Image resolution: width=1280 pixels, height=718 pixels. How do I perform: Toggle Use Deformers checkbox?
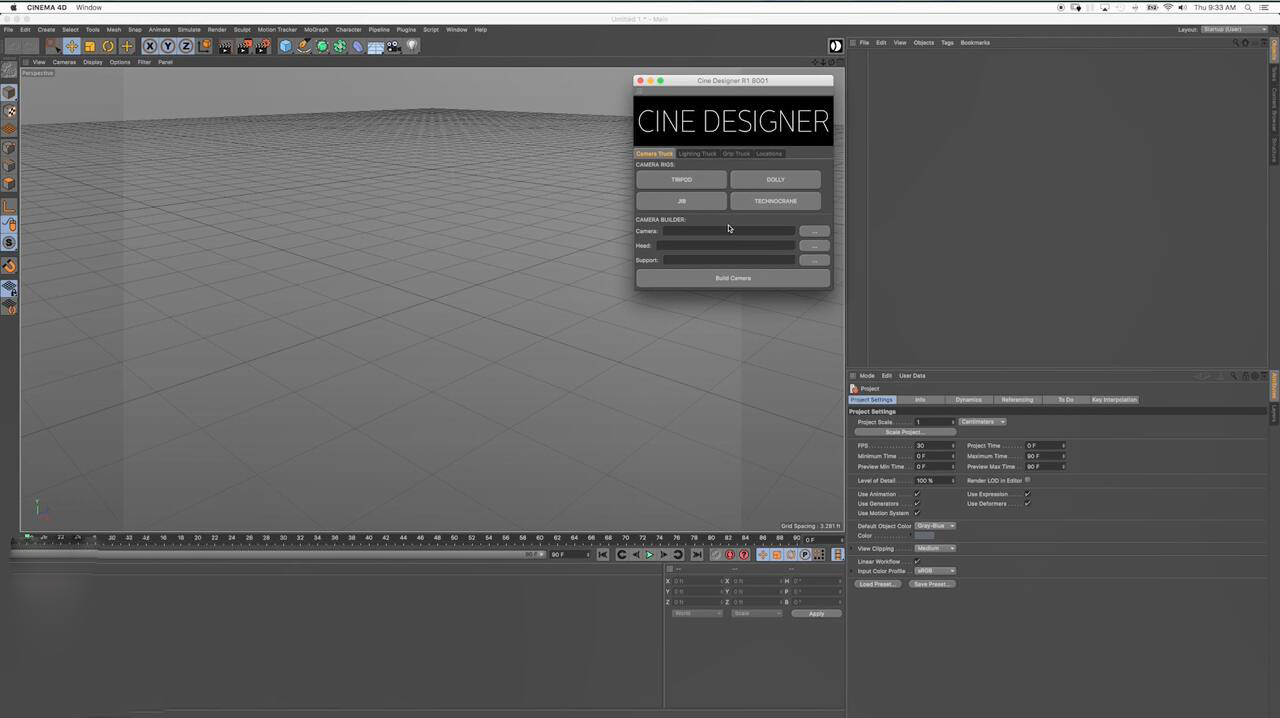(x=1027, y=504)
